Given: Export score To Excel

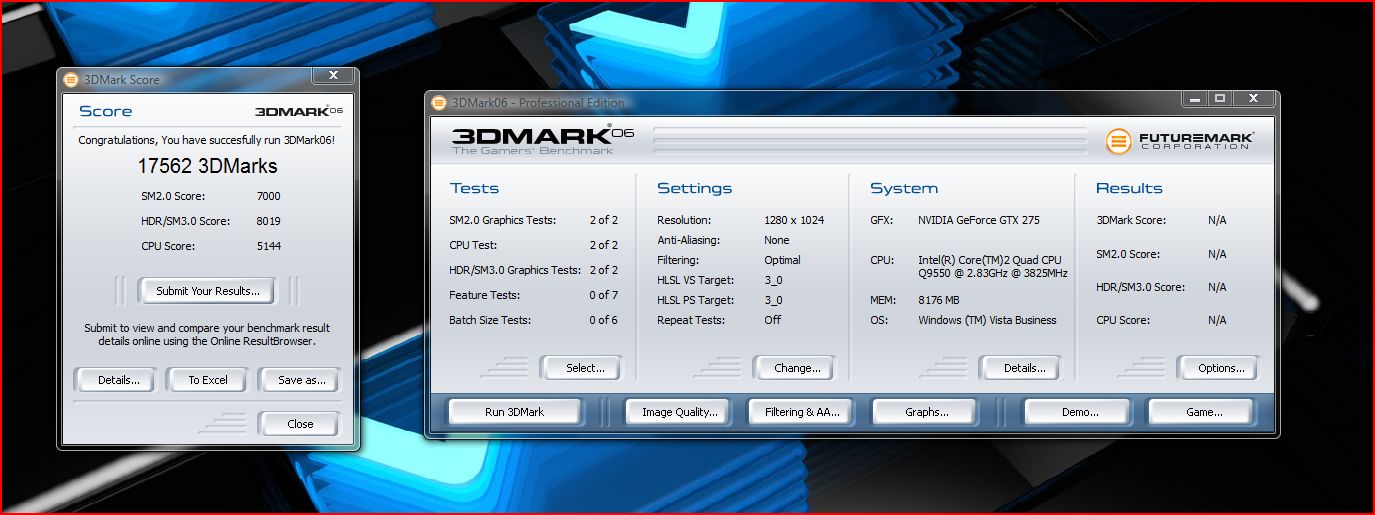Looking at the screenshot, I should pyautogui.click(x=208, y=380).
